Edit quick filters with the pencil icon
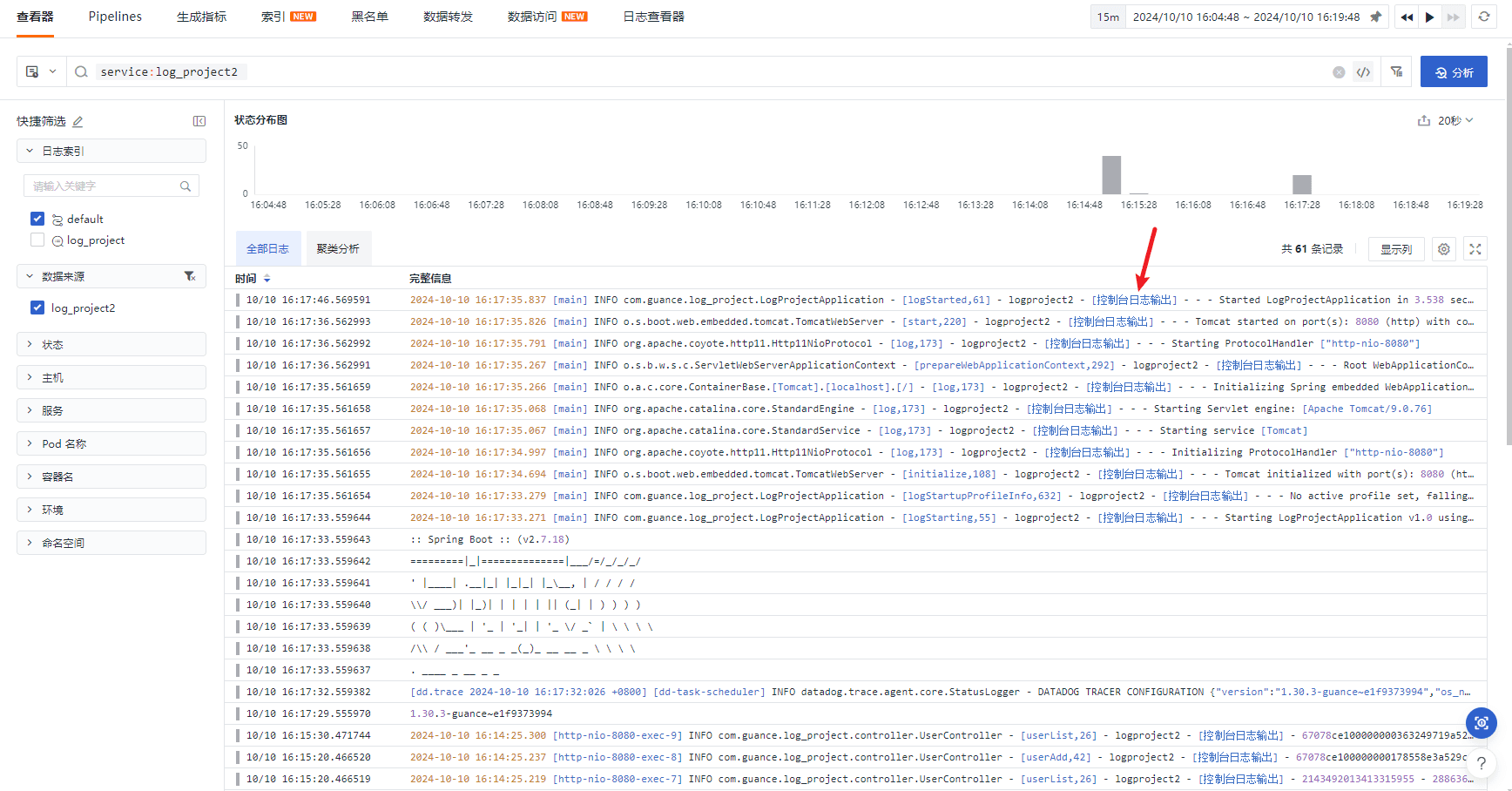 [x=78, y=121]
